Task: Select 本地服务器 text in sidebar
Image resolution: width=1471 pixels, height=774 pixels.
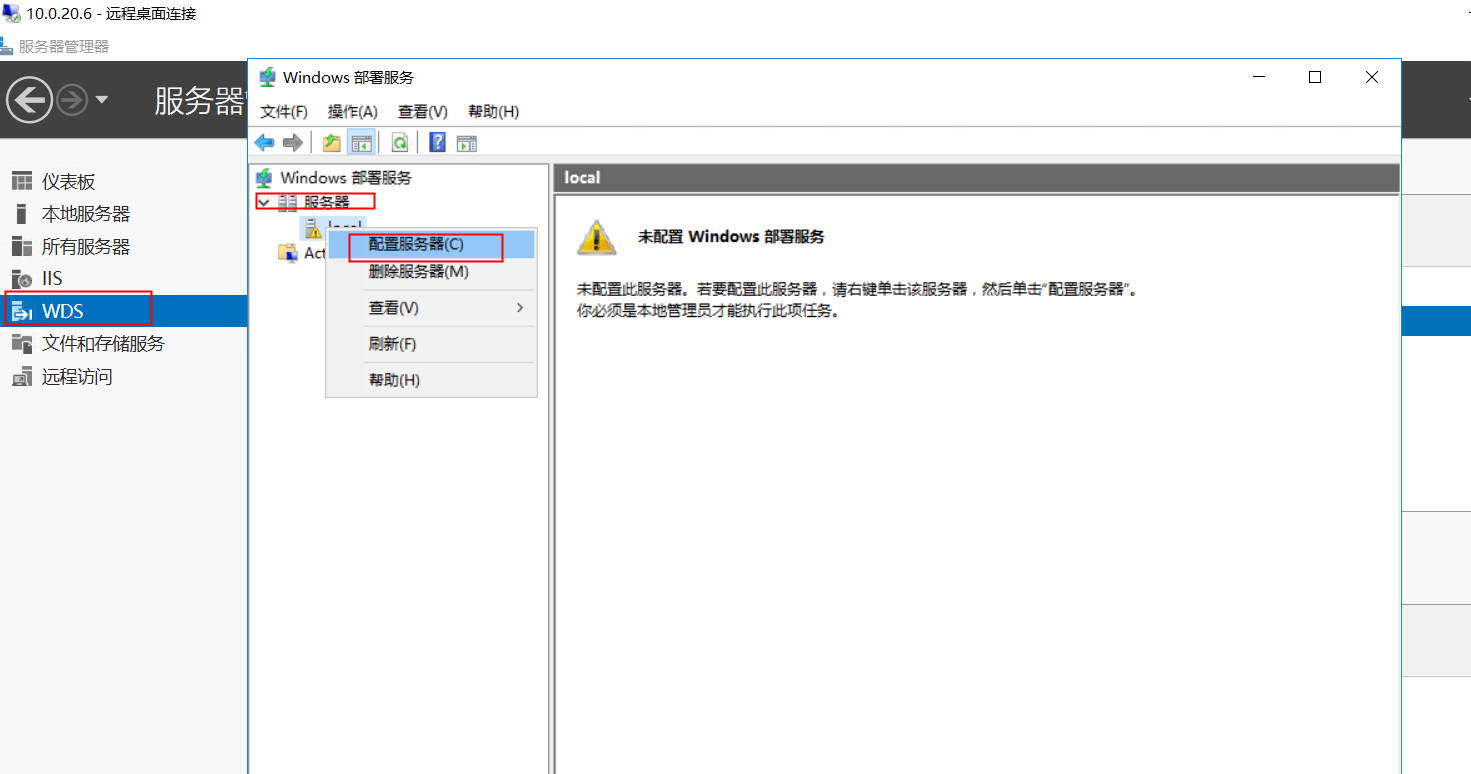Action: [x=86, y=214]
